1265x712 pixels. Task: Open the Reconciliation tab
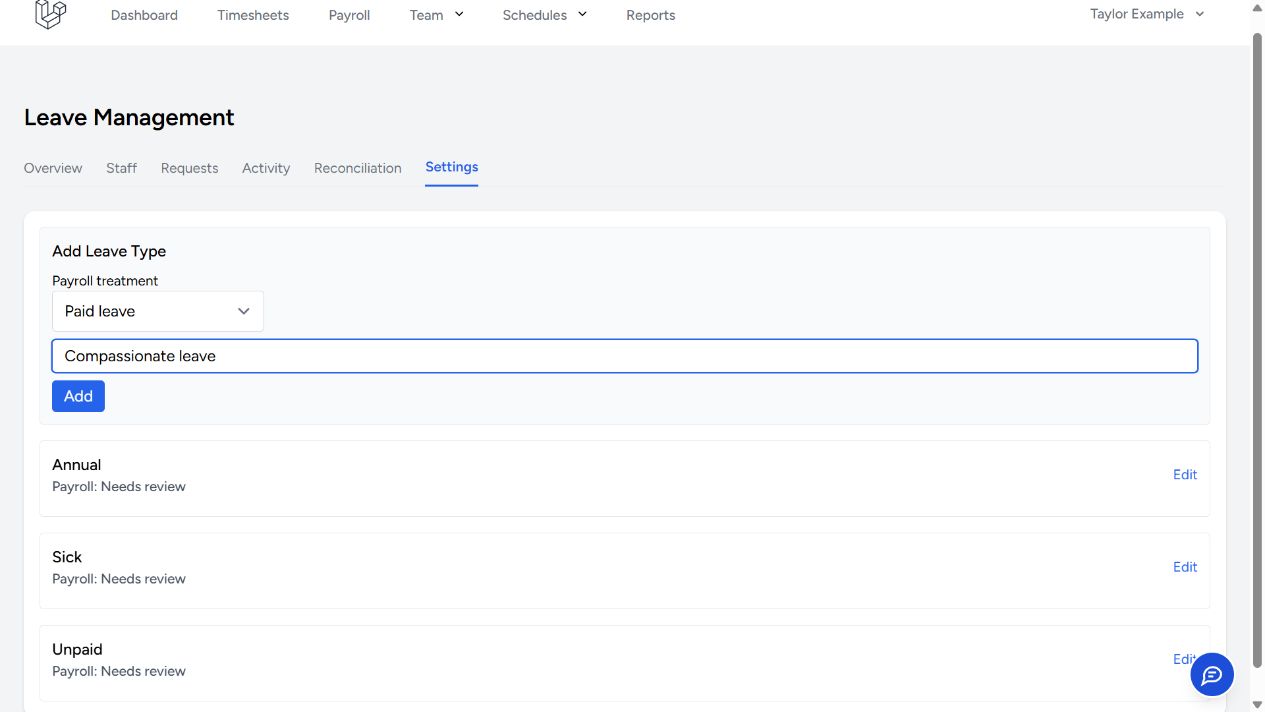click(358, 168)
